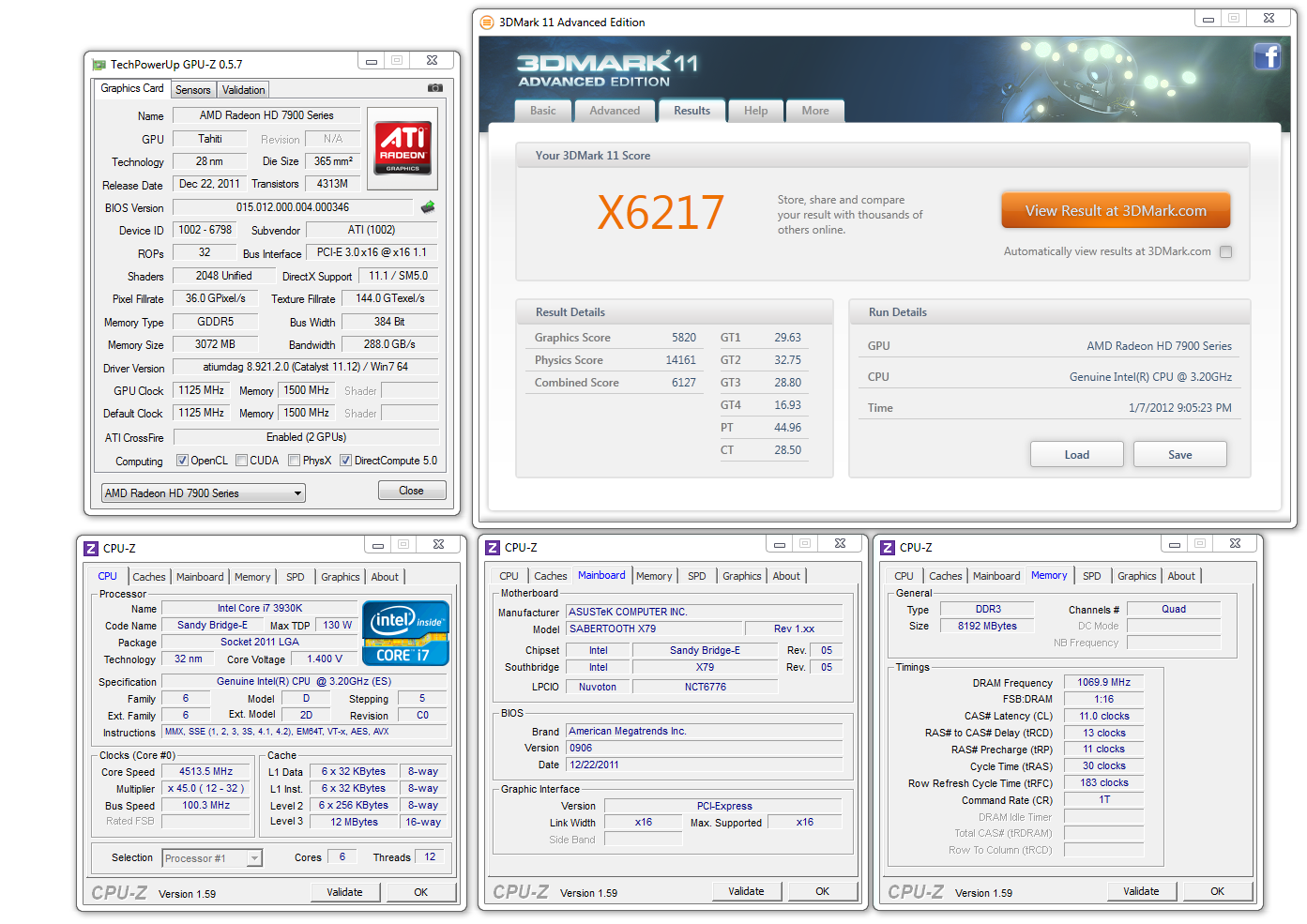This screenshot has width=1307, height=924.
Task: Switch to the Validation tab in GPU-Z
Action: [243, 90]
